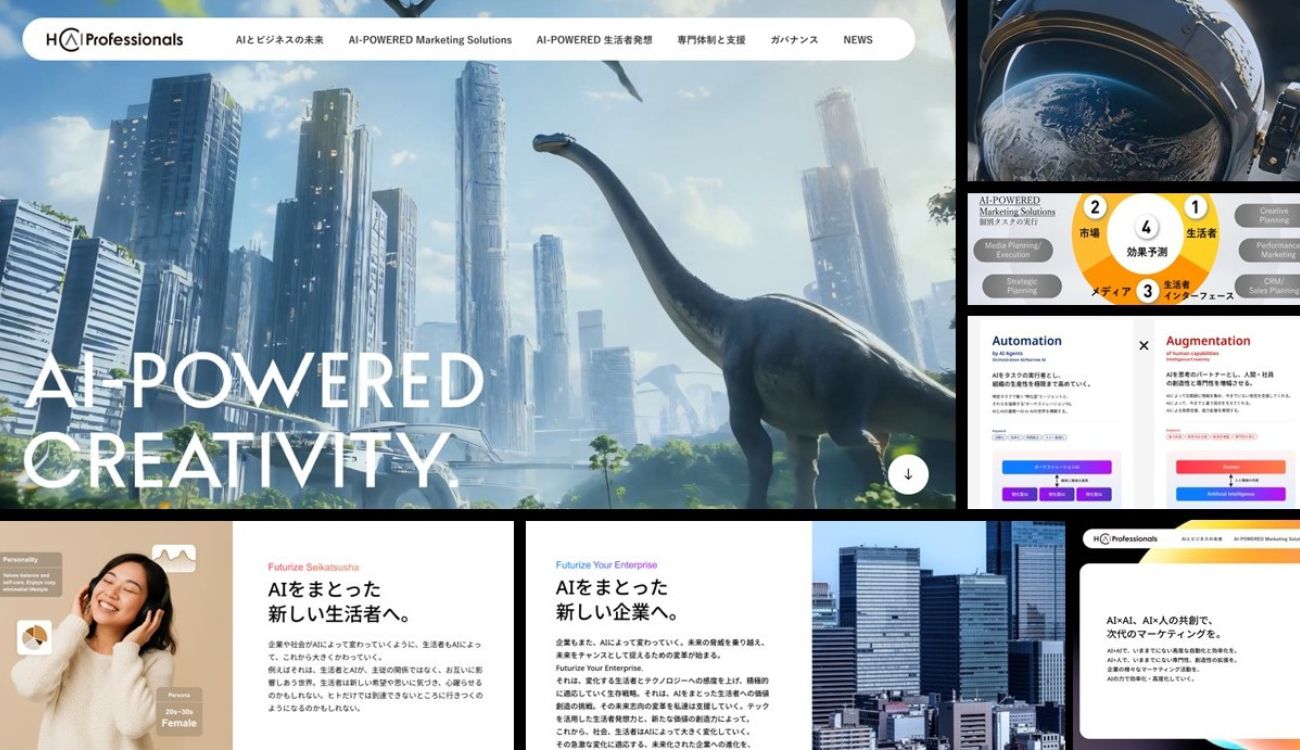Click the HAI Professionals logo in the header
Screen dimensions: 1300x750
(114, 40)
